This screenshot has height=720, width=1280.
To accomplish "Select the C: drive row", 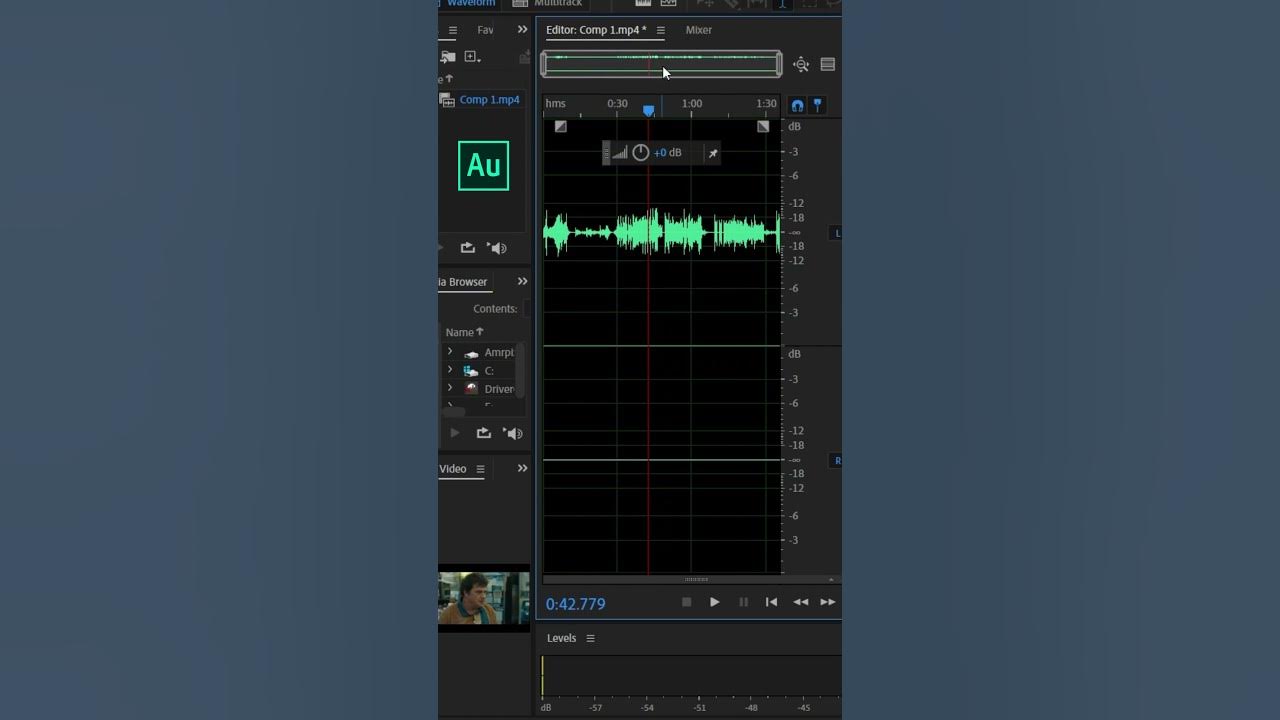I will pos(480,371).
